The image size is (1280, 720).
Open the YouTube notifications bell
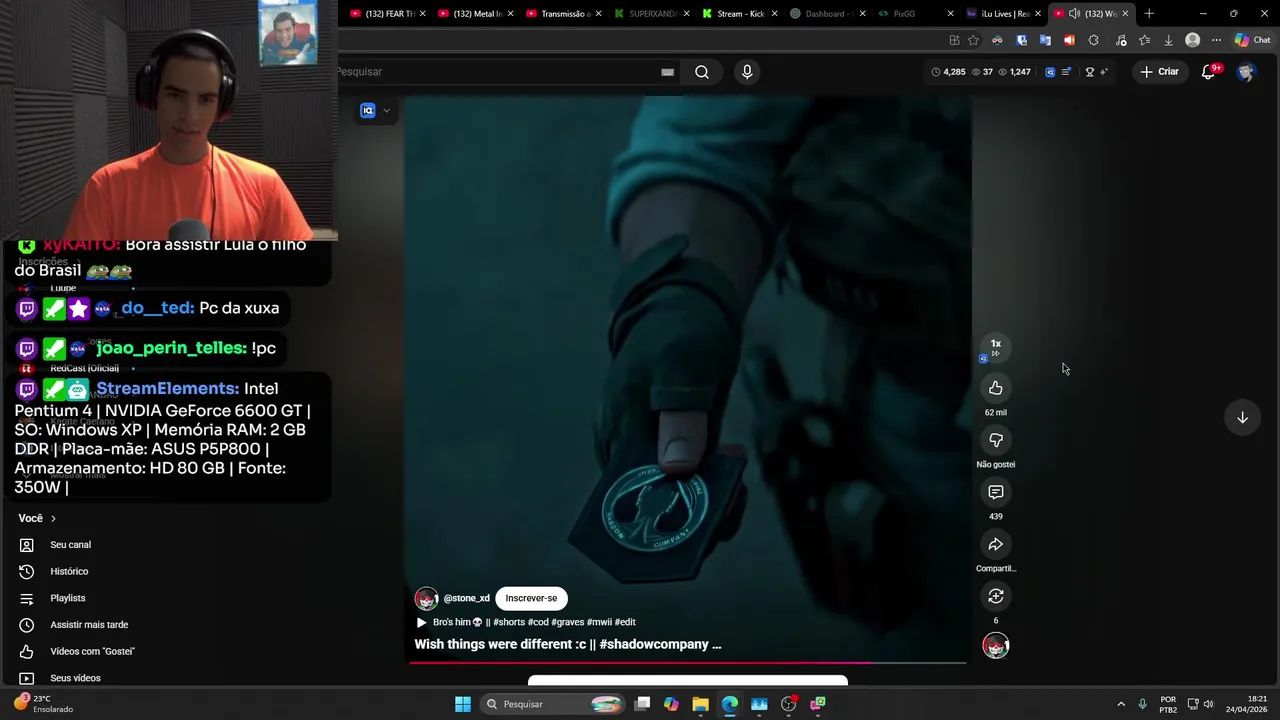coord(1208,72)
